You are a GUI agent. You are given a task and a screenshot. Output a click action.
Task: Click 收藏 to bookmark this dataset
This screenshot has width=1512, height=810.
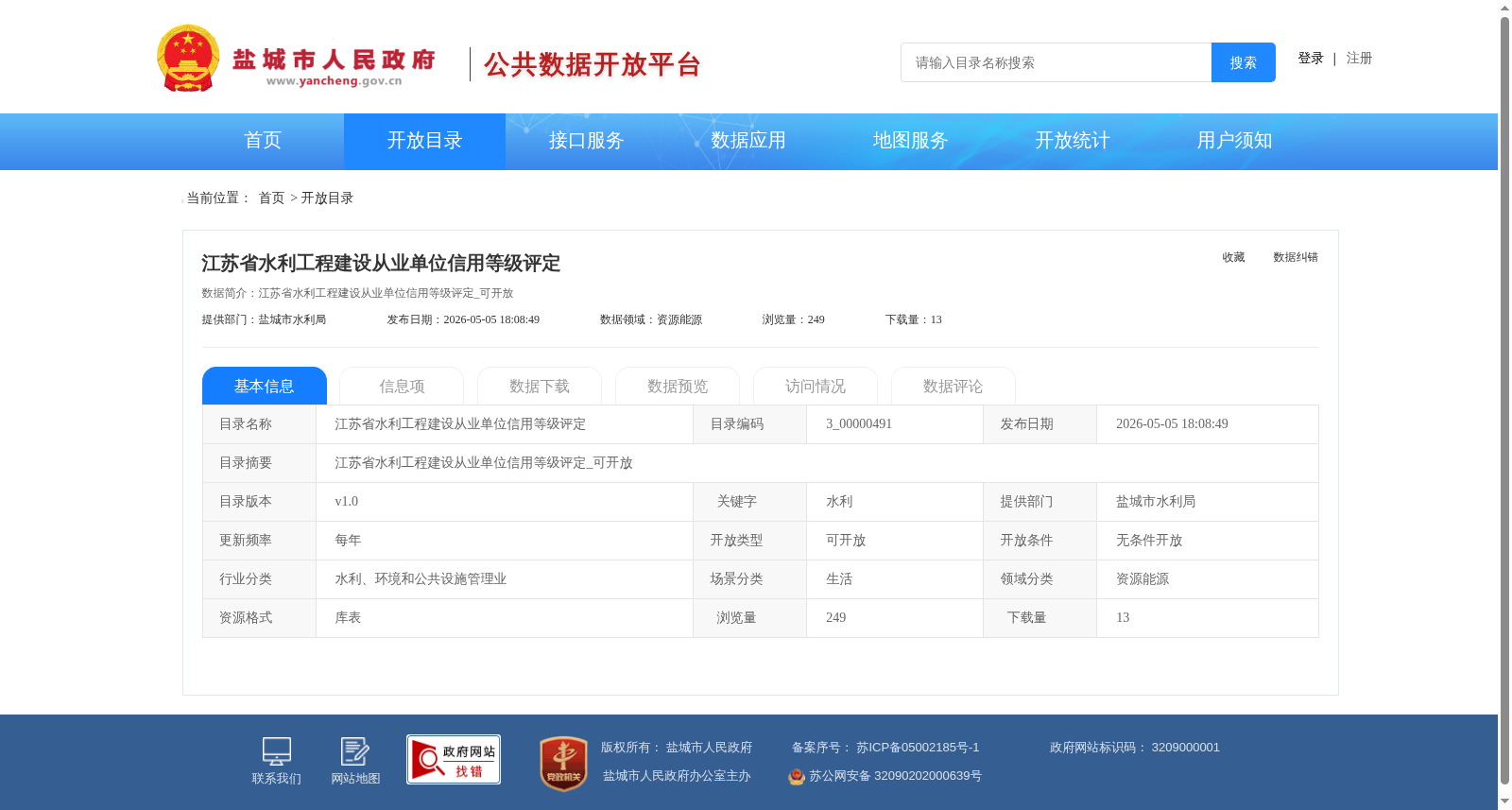coord(1233,257)
